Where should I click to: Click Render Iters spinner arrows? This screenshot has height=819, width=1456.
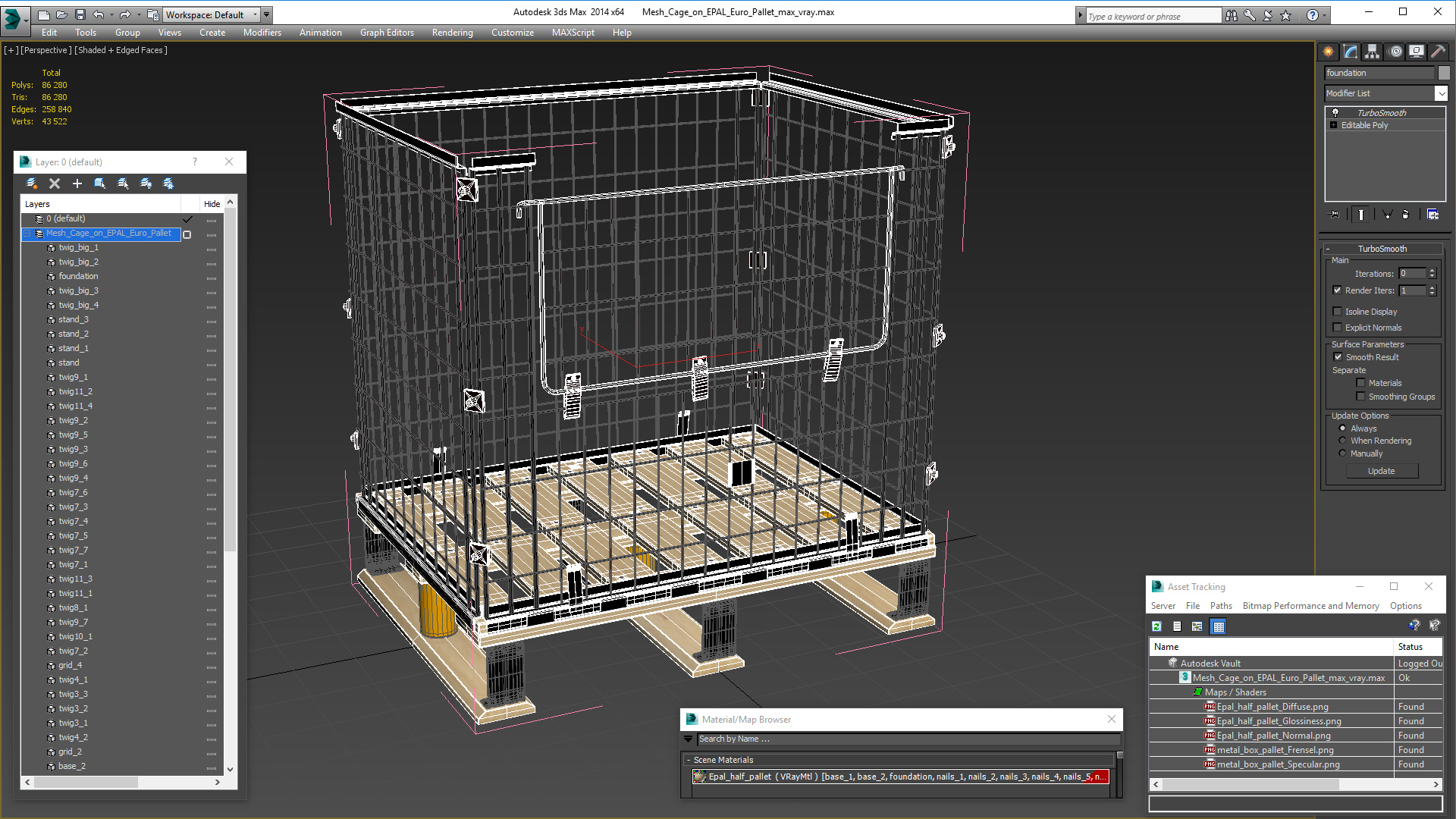1432,290
